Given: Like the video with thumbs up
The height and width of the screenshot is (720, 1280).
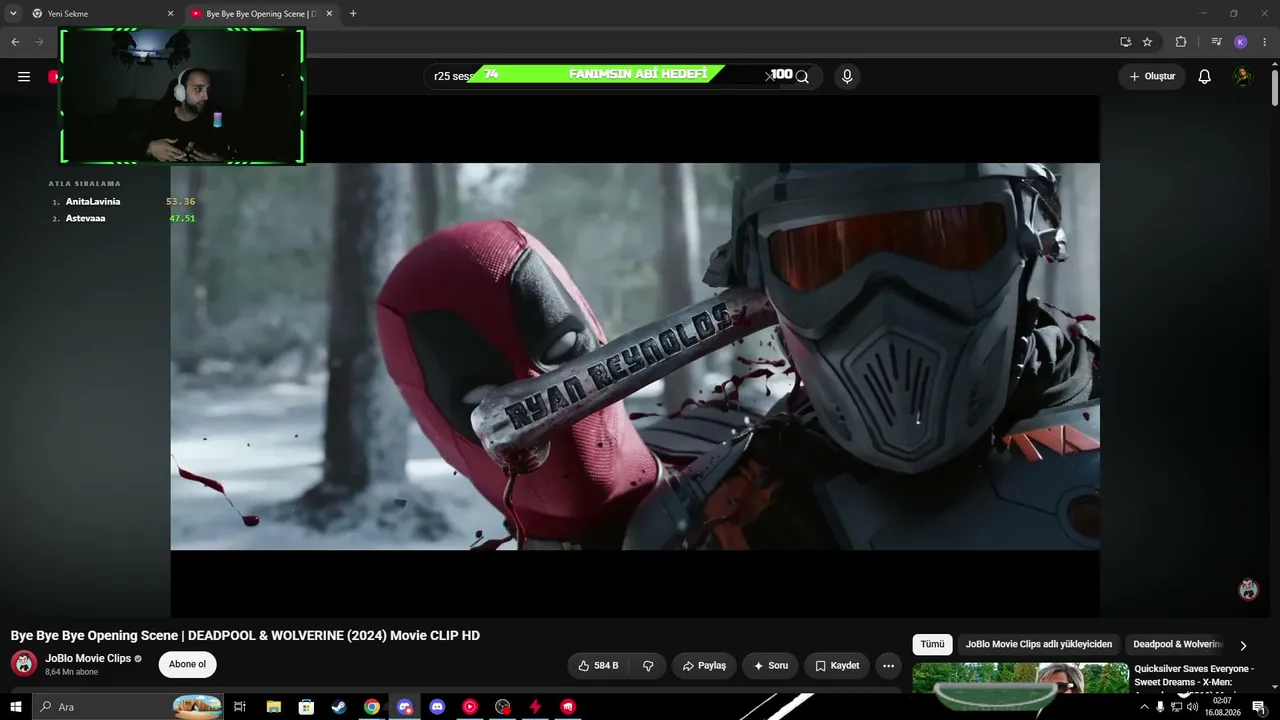Looking at the screenshot, I should tap(599, 666).
